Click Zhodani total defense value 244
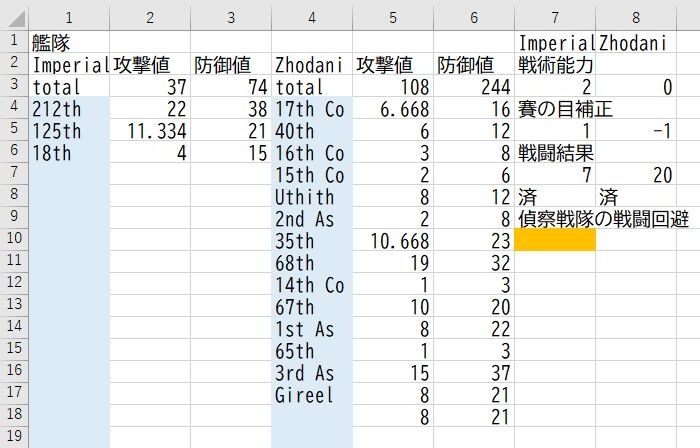Image resolution: width=700 pixels, height=448 pixels. tap(474, 86)
